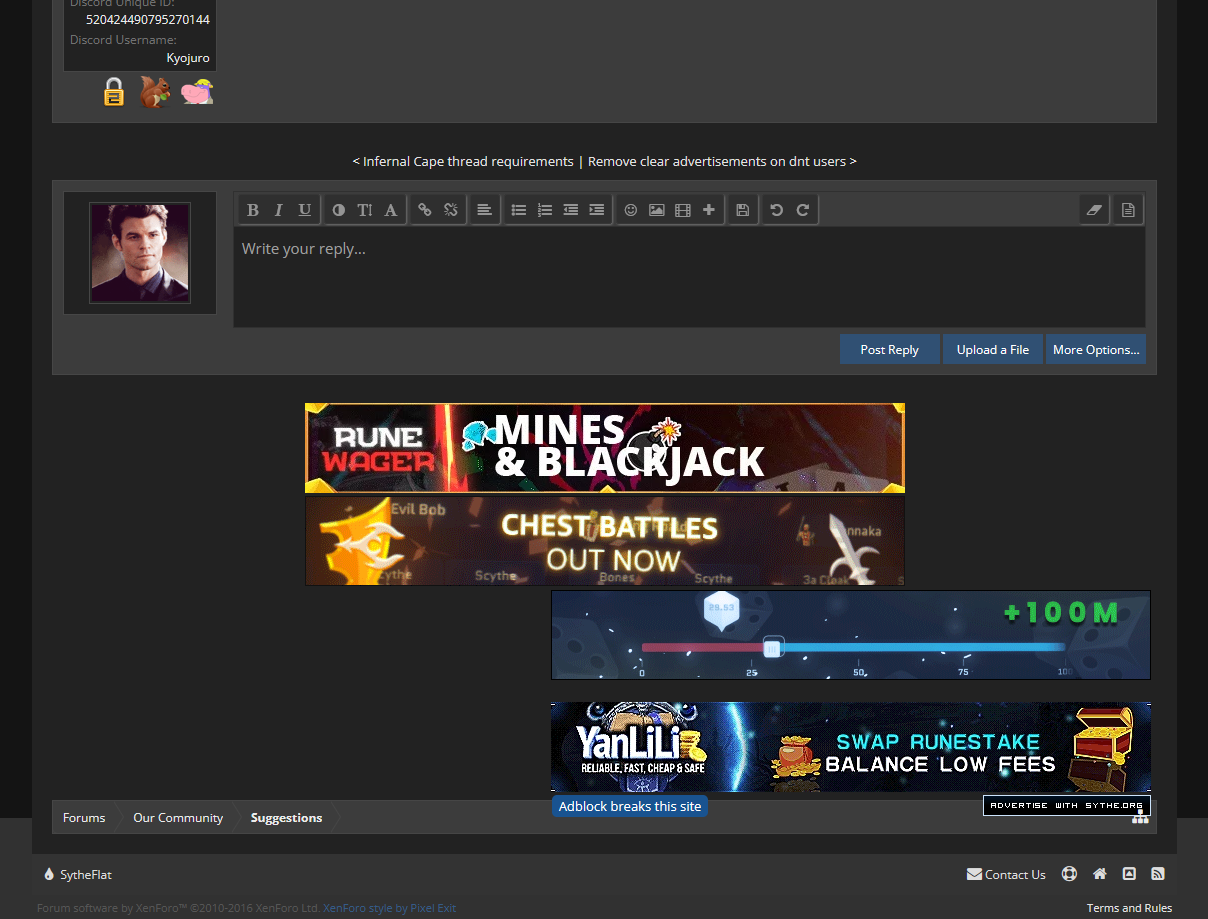The width and height of the screenshot is (1208, 919).
Task: Open the YanLiLi Swap Runestake banner
Action: coord(851,747)
